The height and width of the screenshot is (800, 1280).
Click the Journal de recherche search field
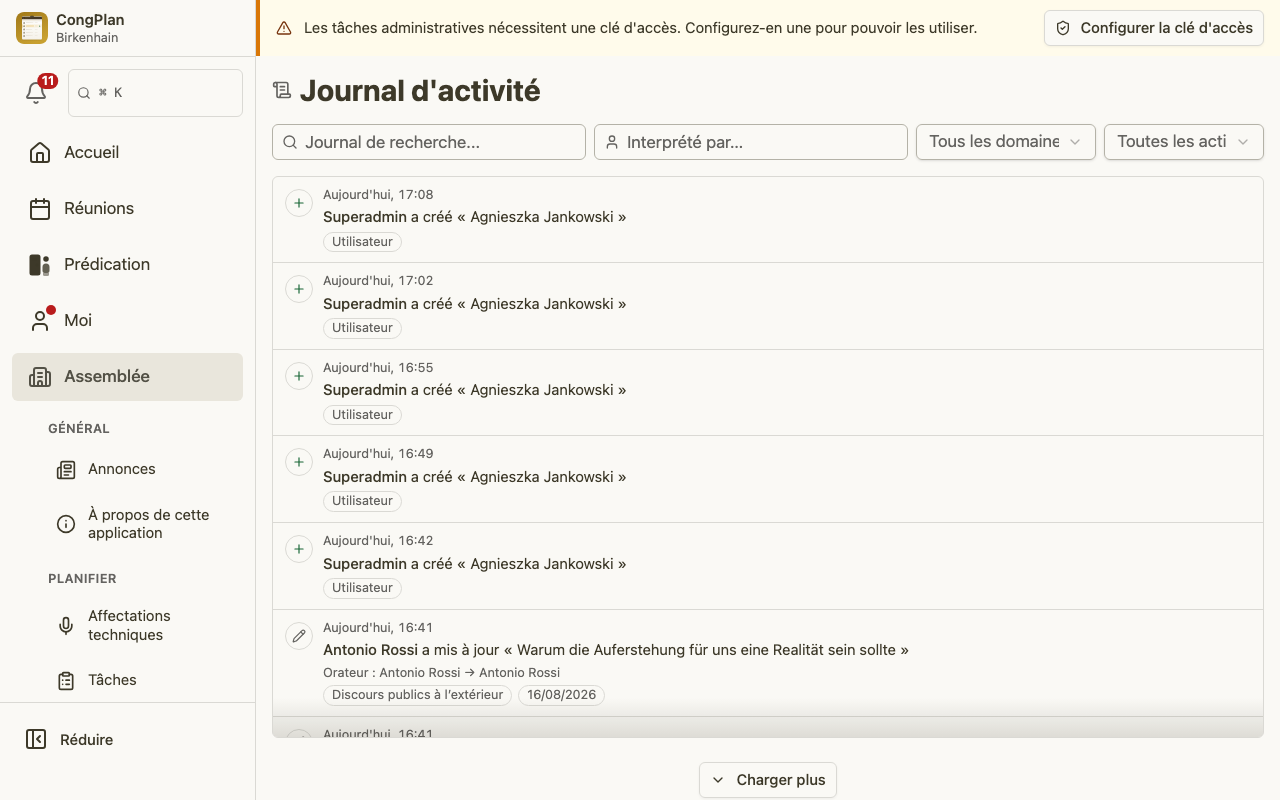(x=429, y=142)
